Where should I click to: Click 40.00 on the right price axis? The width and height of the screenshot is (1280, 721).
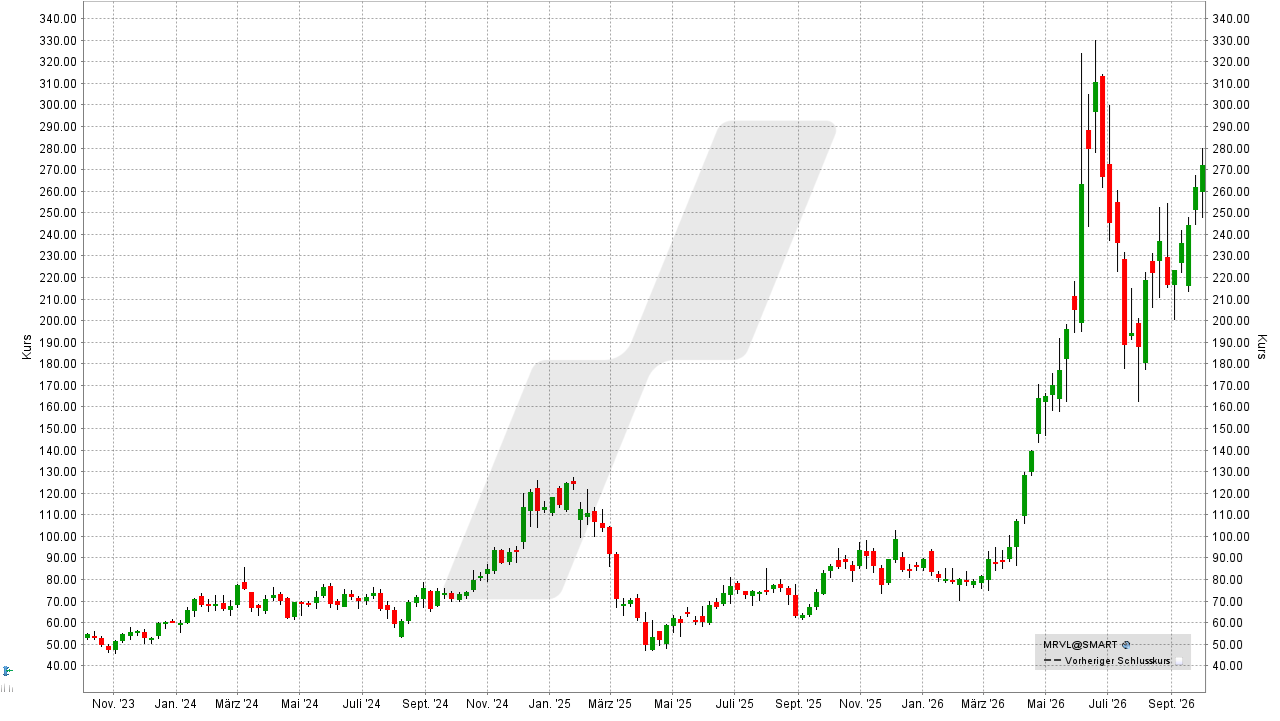[x=1227, y=666]
